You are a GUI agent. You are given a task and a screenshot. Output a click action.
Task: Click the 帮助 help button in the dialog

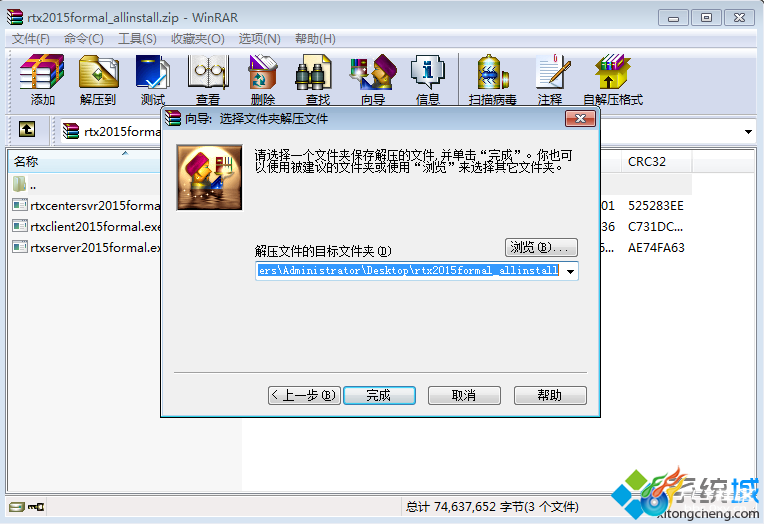click(x=550, y=395)
